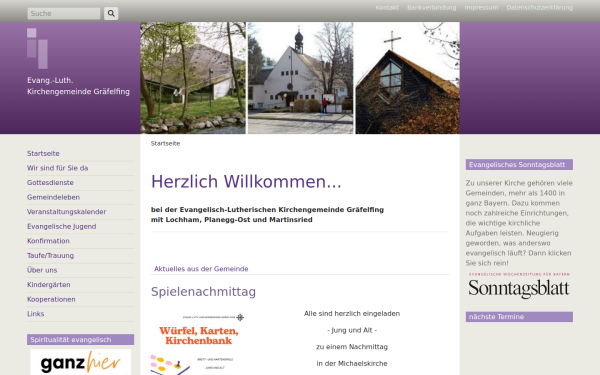Open the Kontakt link
The width and height of the screenshot is (600, 375).
coord(387,8)
